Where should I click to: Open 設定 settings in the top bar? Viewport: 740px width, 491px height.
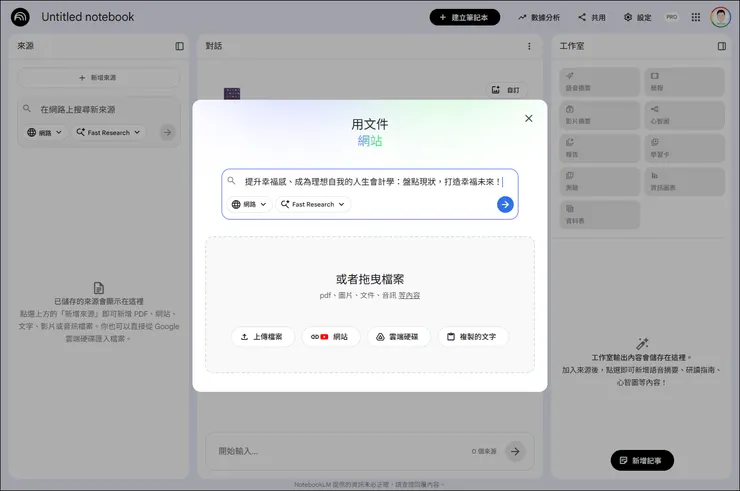[x=638, y=17]
